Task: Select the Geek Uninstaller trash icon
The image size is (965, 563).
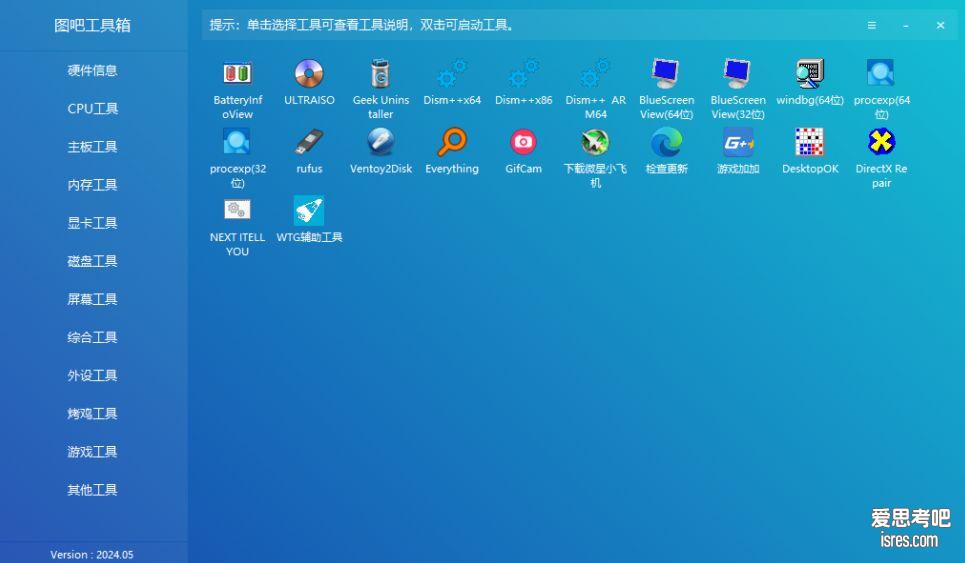Action: [x=380, y=73]
